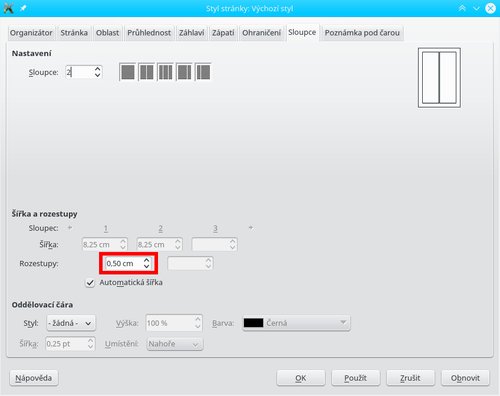
Task: Select the three equal columns preset icon
Action: [x=165, y=72]
